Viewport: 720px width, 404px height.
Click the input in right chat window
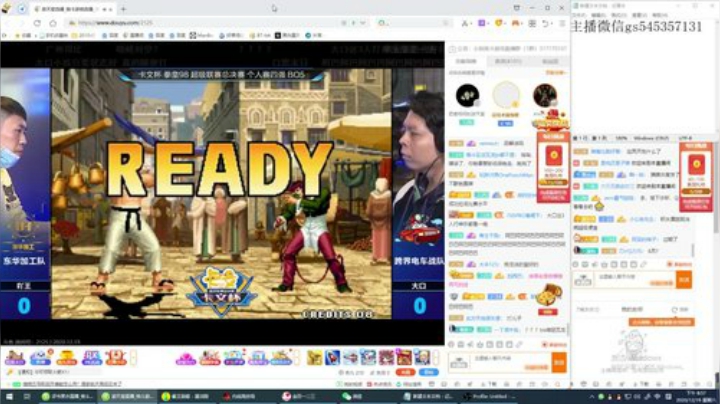coord(634,280)
